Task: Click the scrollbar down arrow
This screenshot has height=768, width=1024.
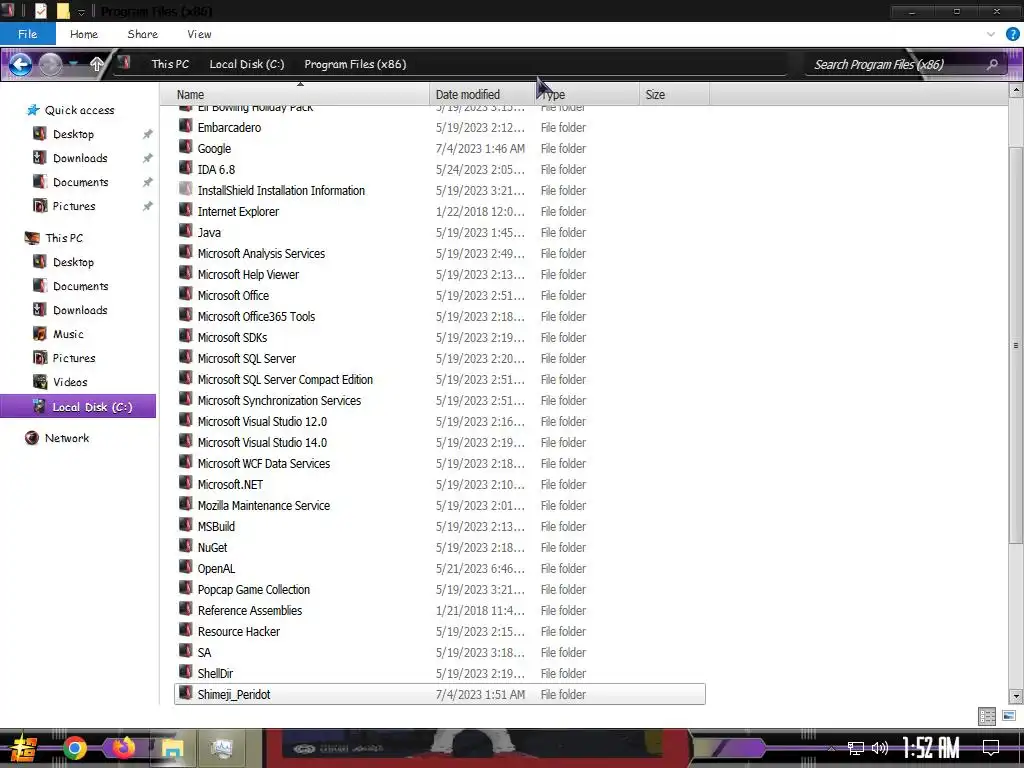Action: click(x=1016, y=696)
